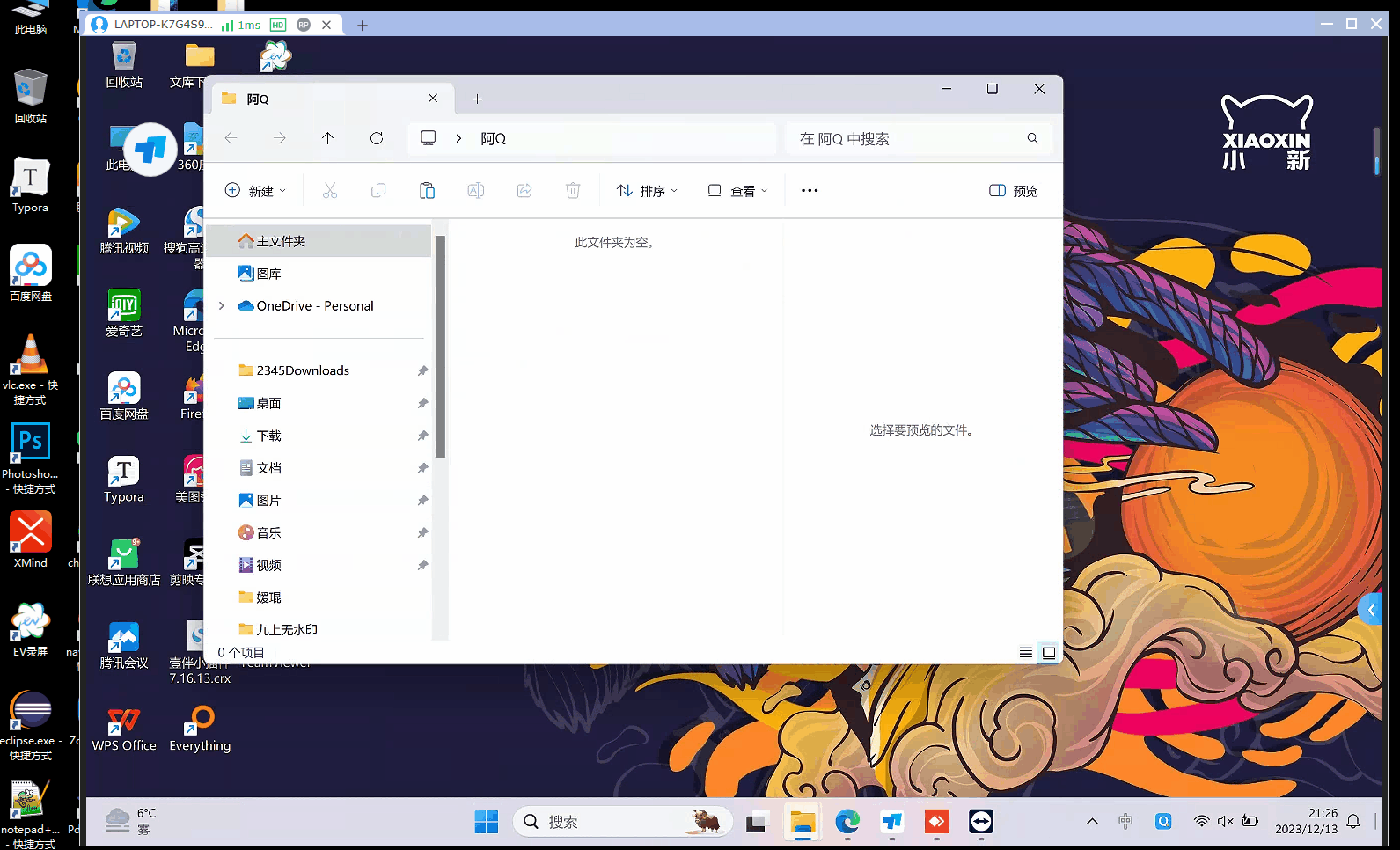Open WPS Office desktop shortcut
The width and height of the screenshot is (1400, 850).
coord(124,729)
